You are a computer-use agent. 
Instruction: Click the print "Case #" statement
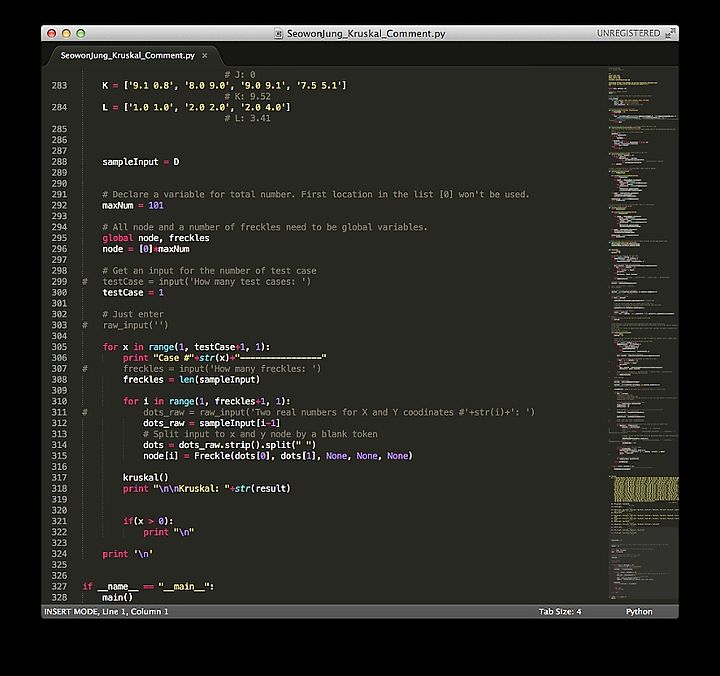coord(225,358)
